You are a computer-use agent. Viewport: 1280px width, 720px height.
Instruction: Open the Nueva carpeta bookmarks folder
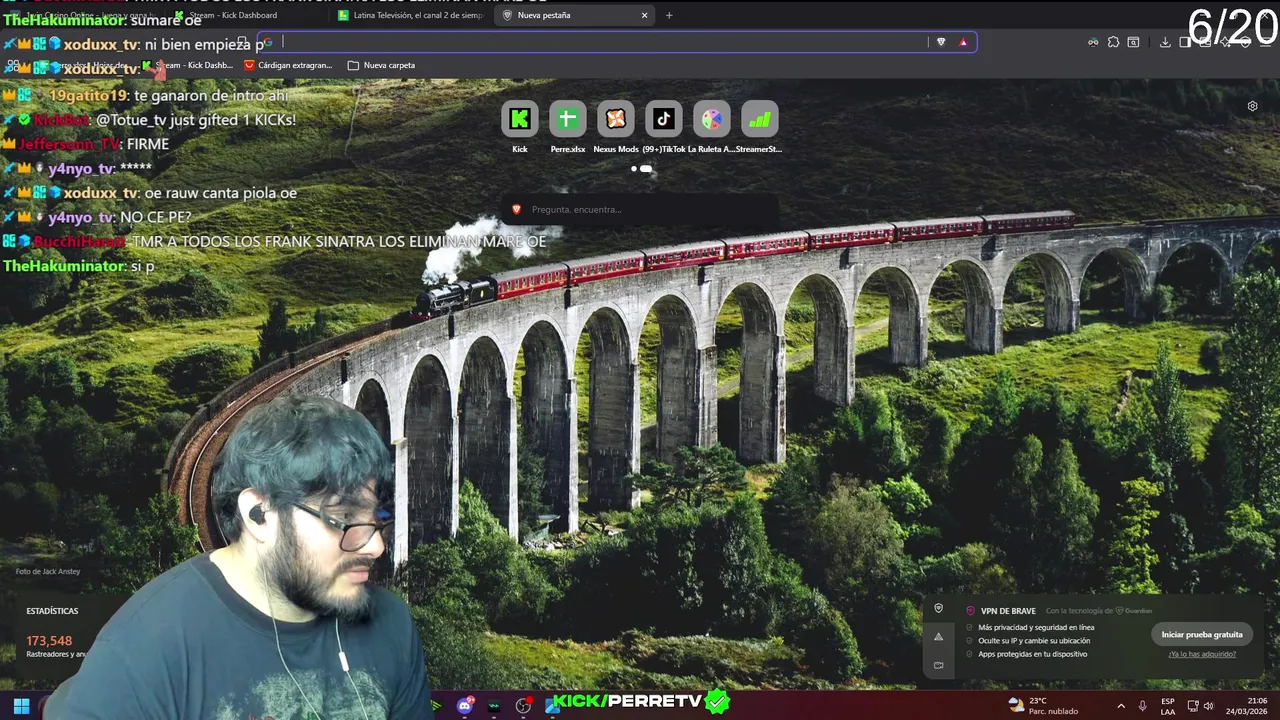[x=381, y=65]
